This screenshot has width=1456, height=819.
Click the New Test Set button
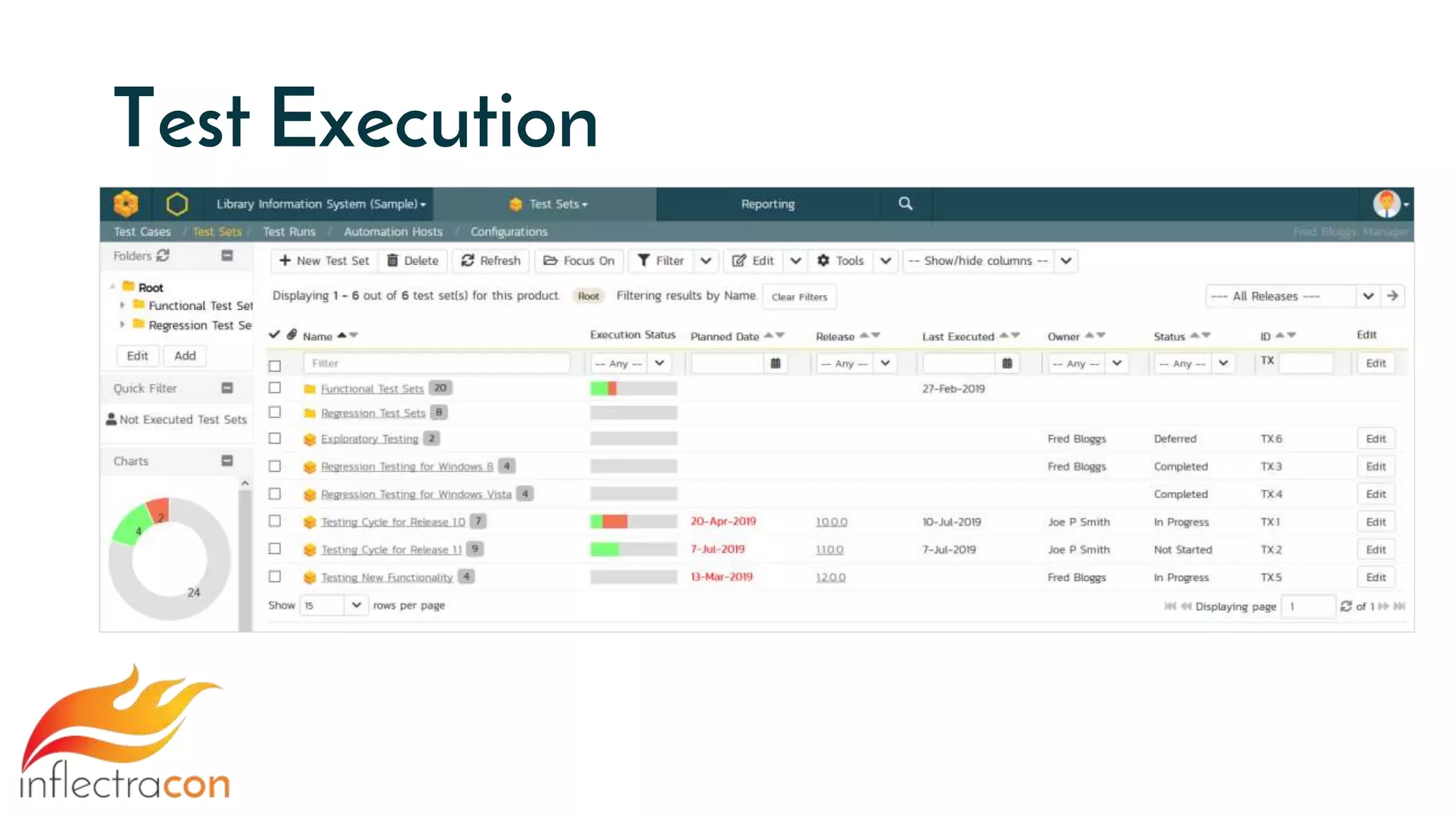pyautogui.click(x=324, y=261)
